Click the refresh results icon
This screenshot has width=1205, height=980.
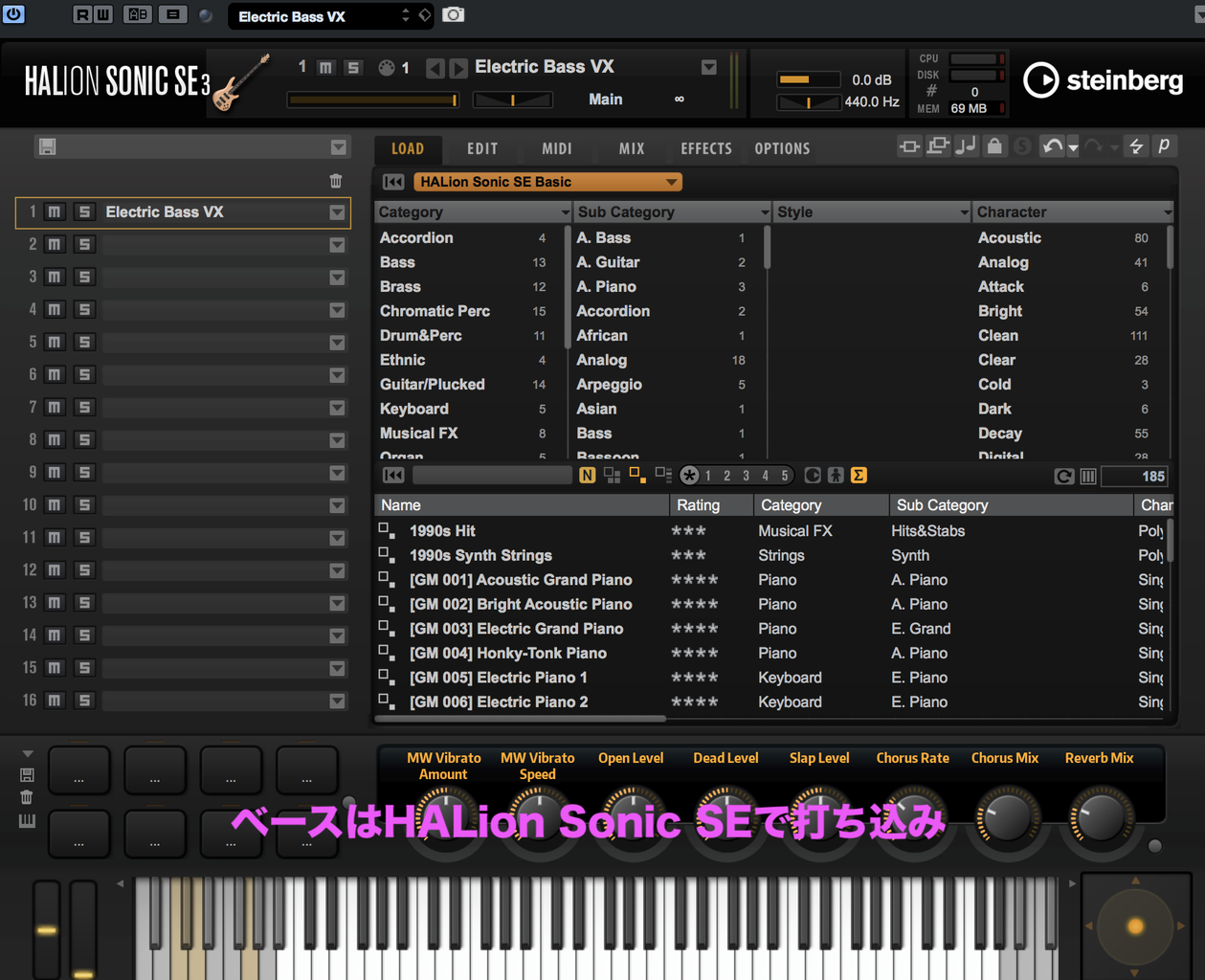click(1063, 476)
